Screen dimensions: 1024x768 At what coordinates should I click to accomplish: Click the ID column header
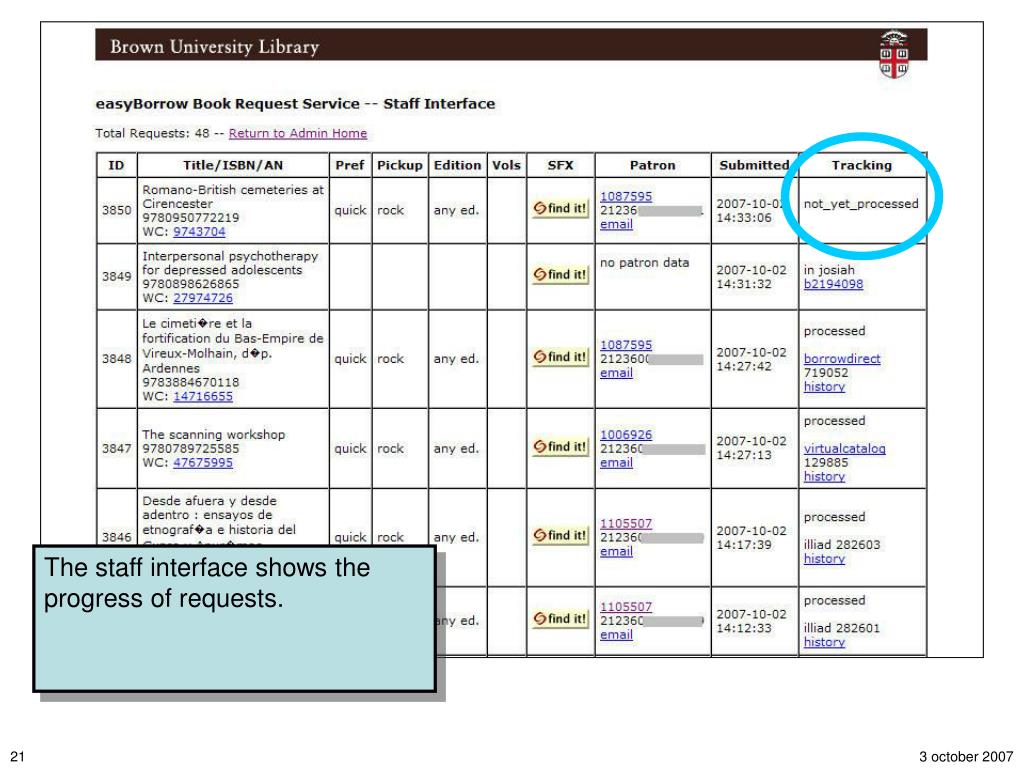pyautogui.click(x=116, y=165)
